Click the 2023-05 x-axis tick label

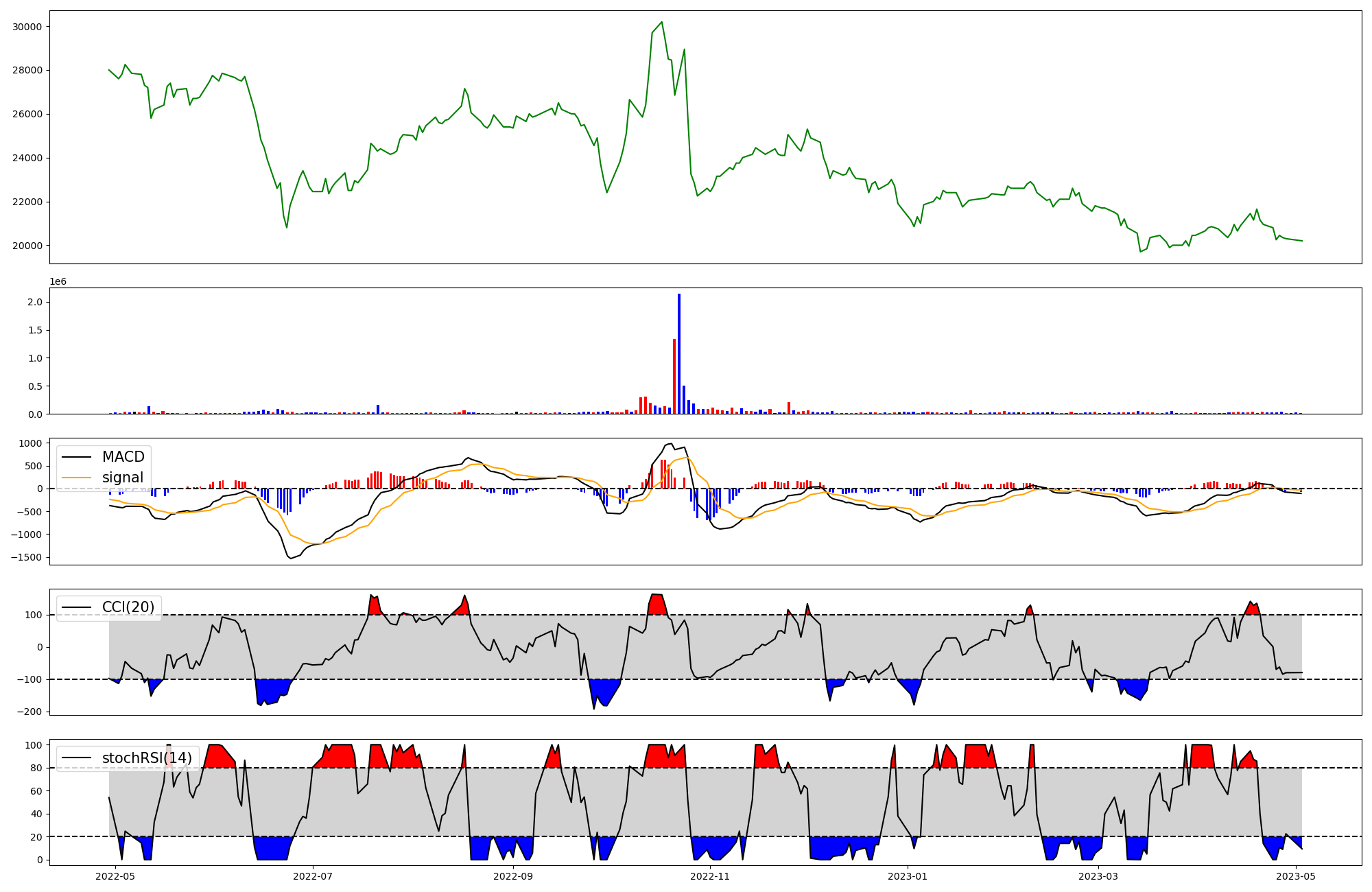click(x=1296, y=876)
